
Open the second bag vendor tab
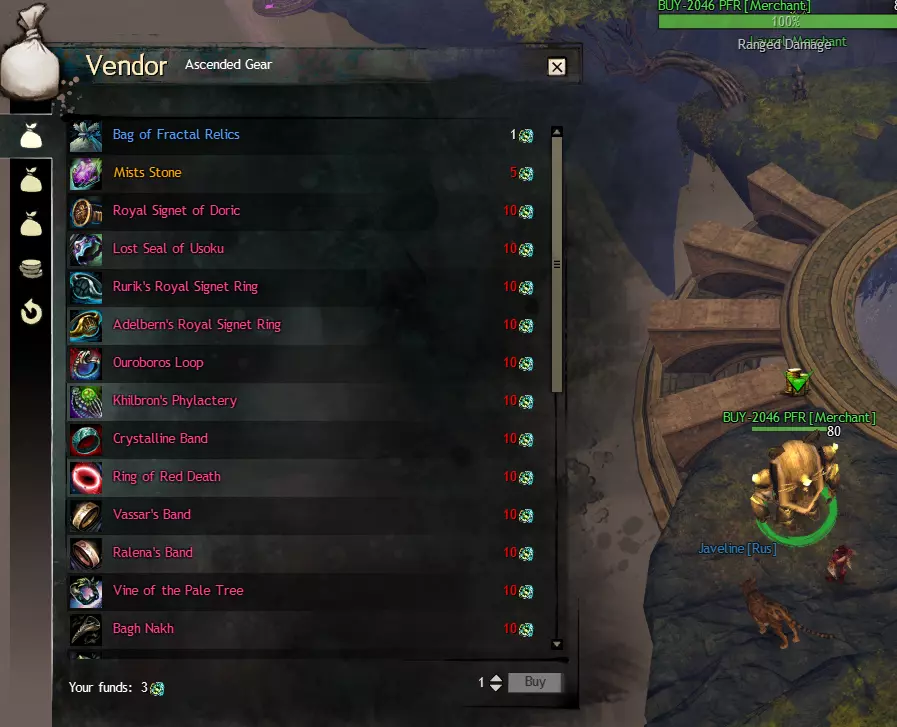coord(31,180)
